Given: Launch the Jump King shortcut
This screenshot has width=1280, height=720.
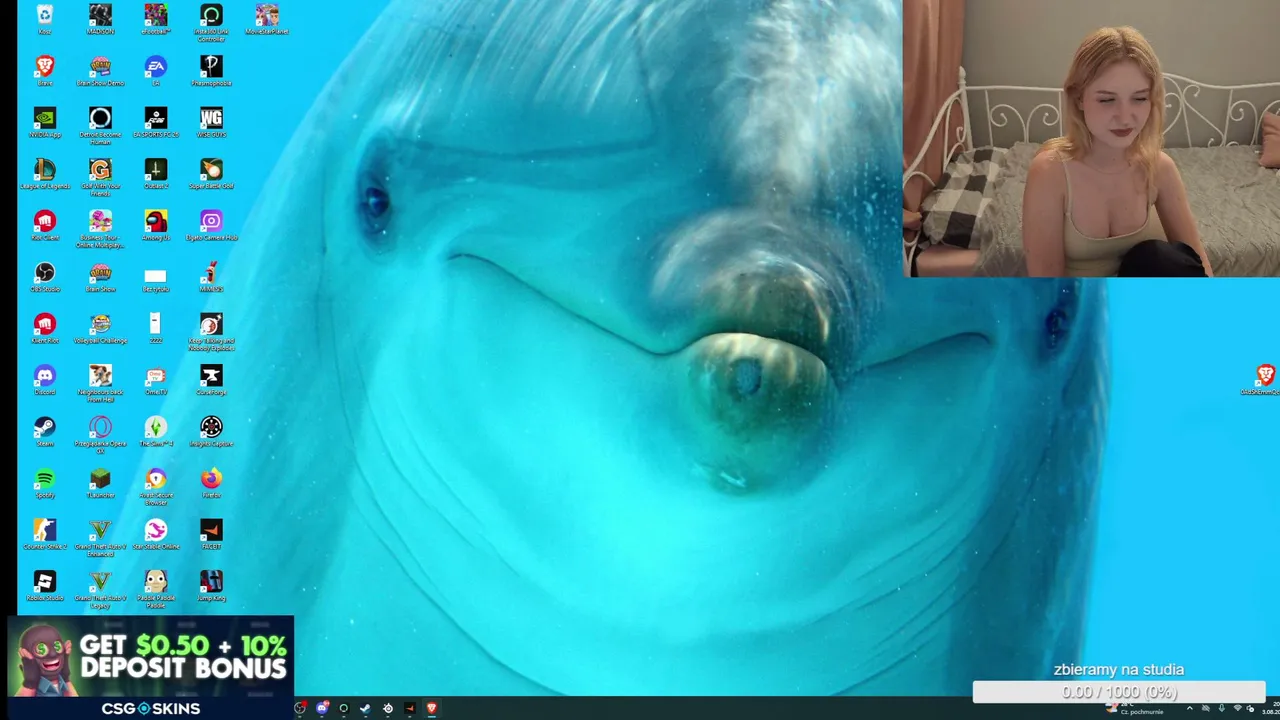Looking at the screenshot, I should [x=211, y=586].
